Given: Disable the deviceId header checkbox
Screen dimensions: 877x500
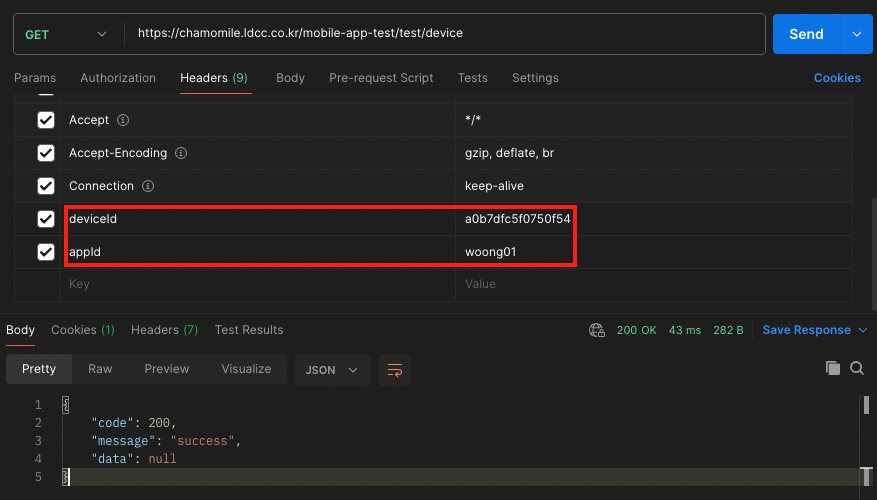Looking at the screenshot, I should point(45,219).
